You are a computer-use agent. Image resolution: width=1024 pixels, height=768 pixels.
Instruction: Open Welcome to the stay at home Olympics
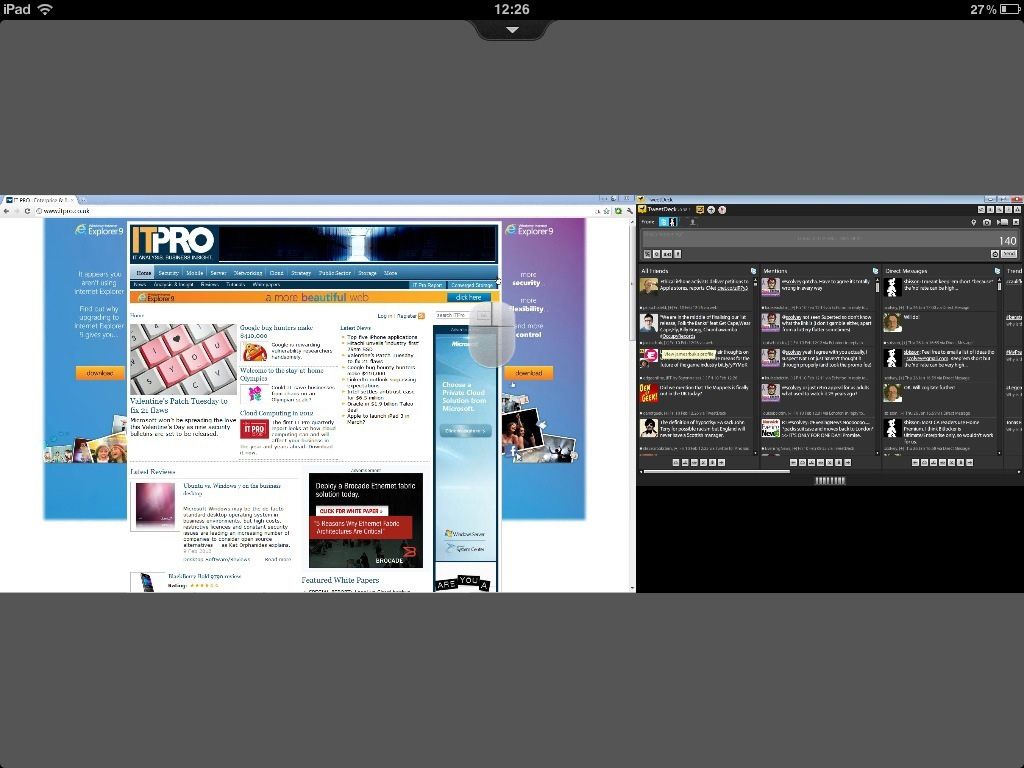pos(281,374)
